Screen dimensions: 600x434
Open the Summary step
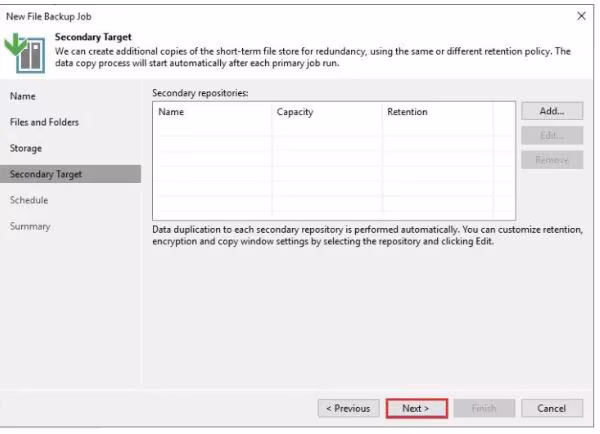[x=30, y=226]
